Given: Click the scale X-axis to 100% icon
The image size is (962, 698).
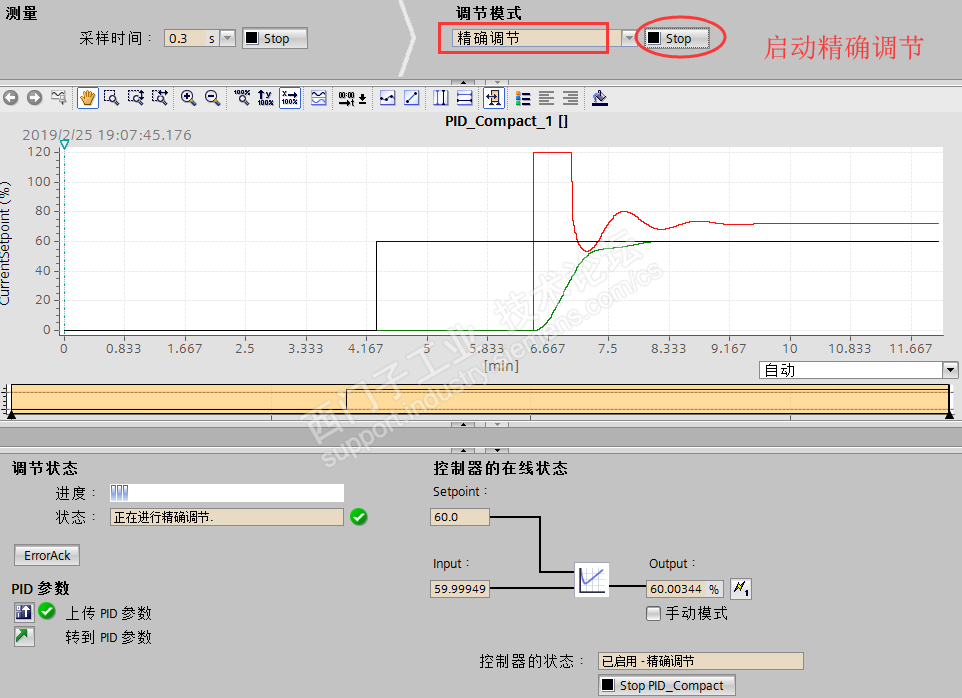Looking at the screenshot, I should [290, 98].
